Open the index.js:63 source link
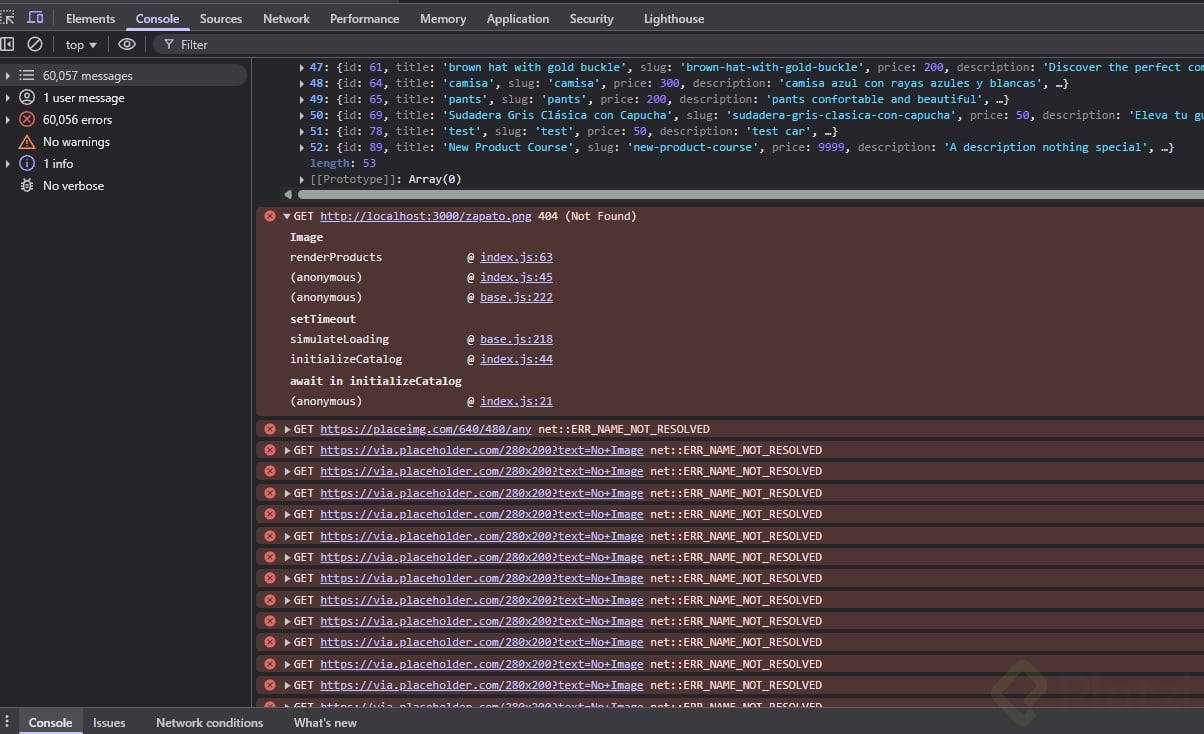This screenshot has width=1204, height=734. [516, 257]
